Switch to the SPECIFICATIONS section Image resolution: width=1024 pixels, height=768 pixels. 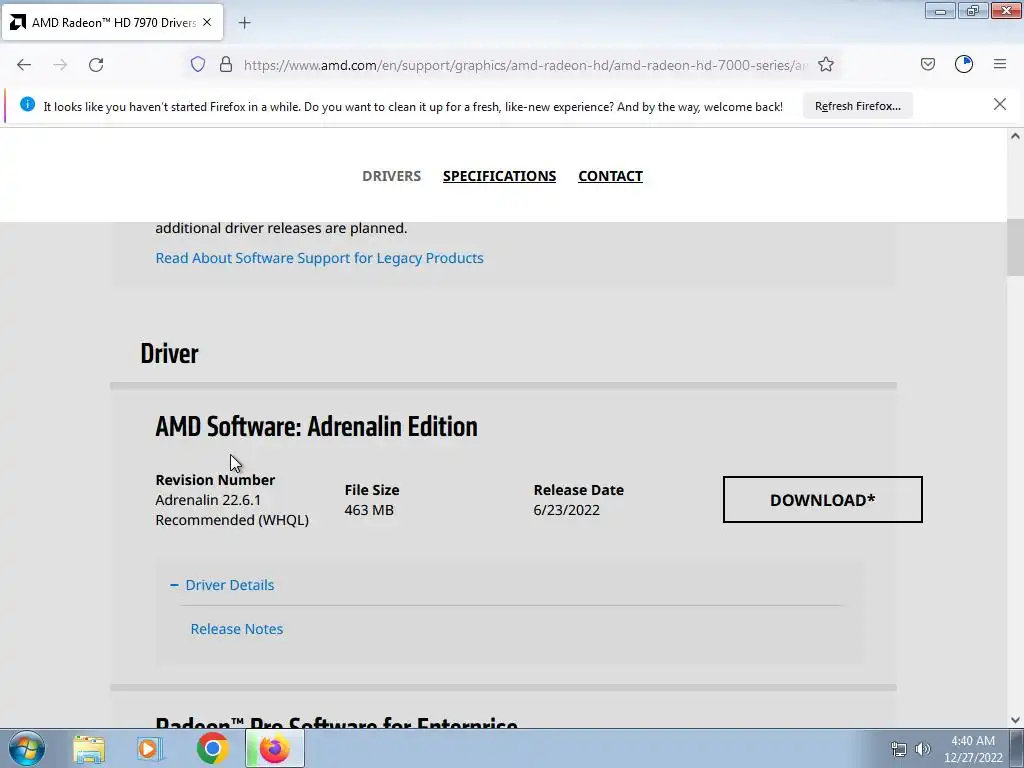(x=500, y=176)
